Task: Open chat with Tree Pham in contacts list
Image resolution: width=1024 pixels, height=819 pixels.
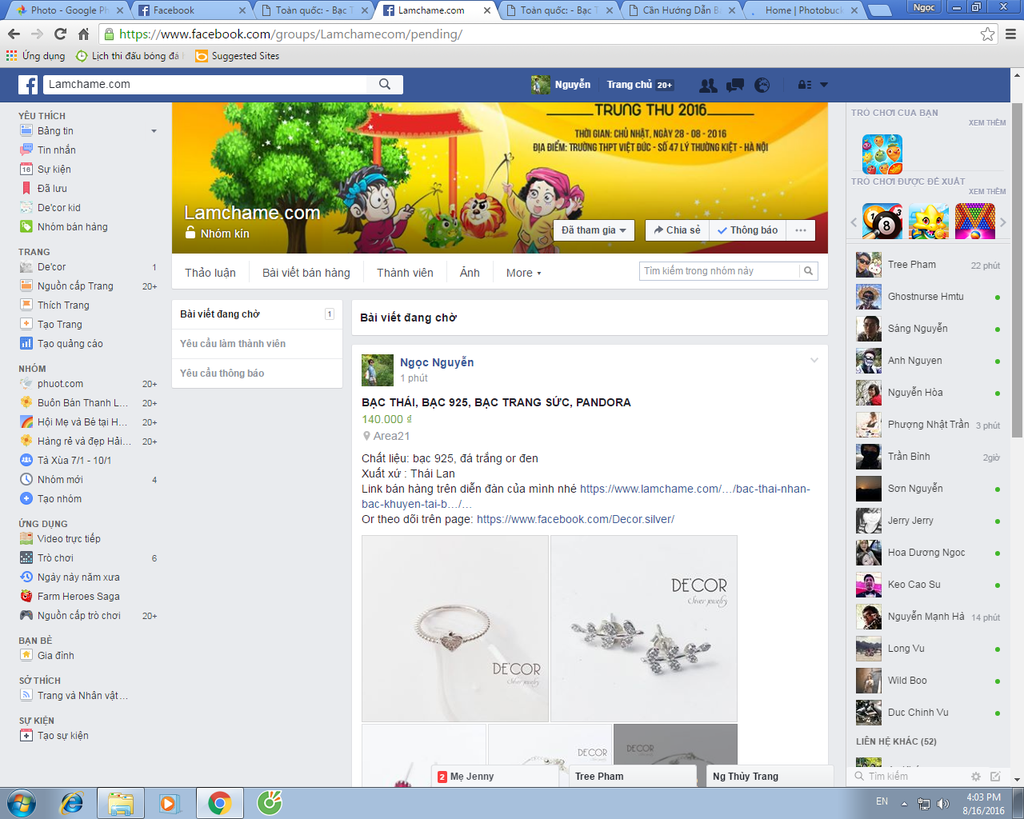Action: point(929,265)
